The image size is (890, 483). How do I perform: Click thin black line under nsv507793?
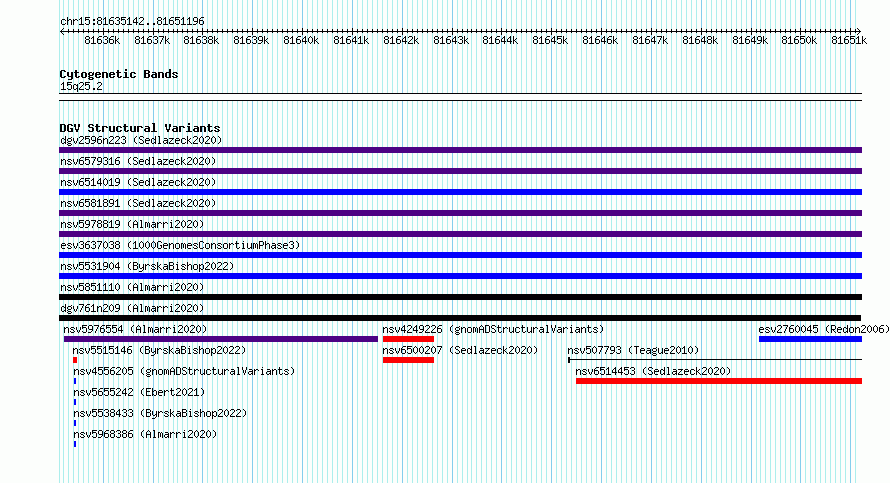[x=715, y=360]
